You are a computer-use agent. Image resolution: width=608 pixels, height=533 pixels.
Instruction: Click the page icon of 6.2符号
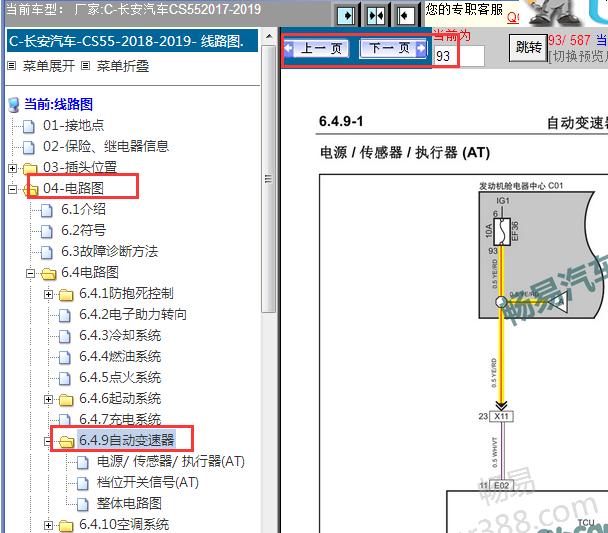[x=47, y=232]
